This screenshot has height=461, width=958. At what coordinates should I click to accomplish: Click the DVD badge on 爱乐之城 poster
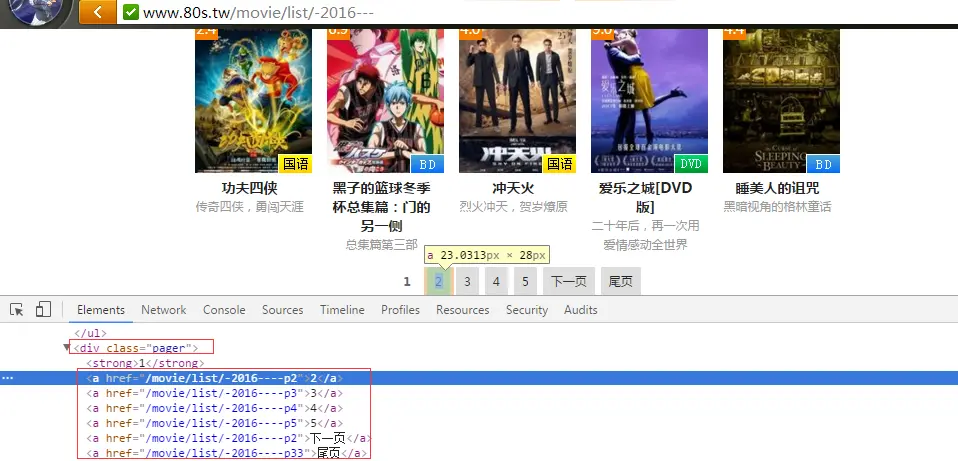(691, 164)
